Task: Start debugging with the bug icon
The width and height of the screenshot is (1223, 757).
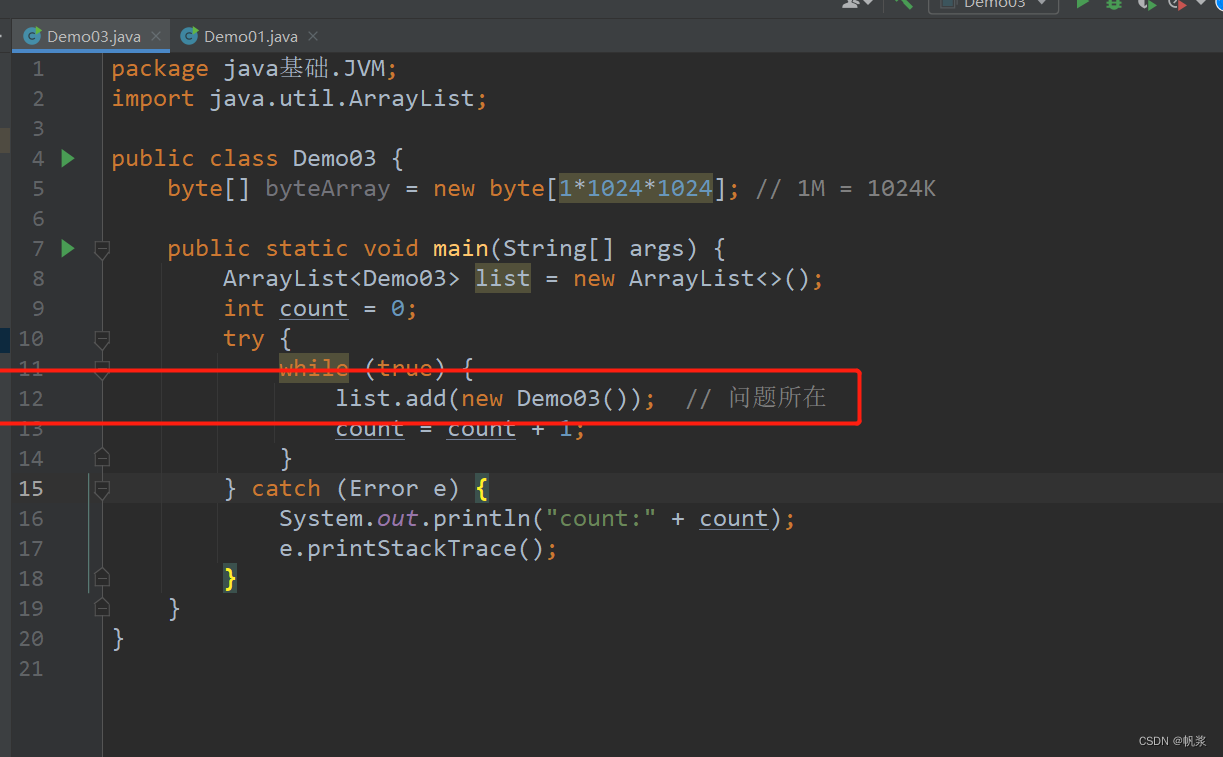Action: pyautogui.click(x=1114, y=4)
